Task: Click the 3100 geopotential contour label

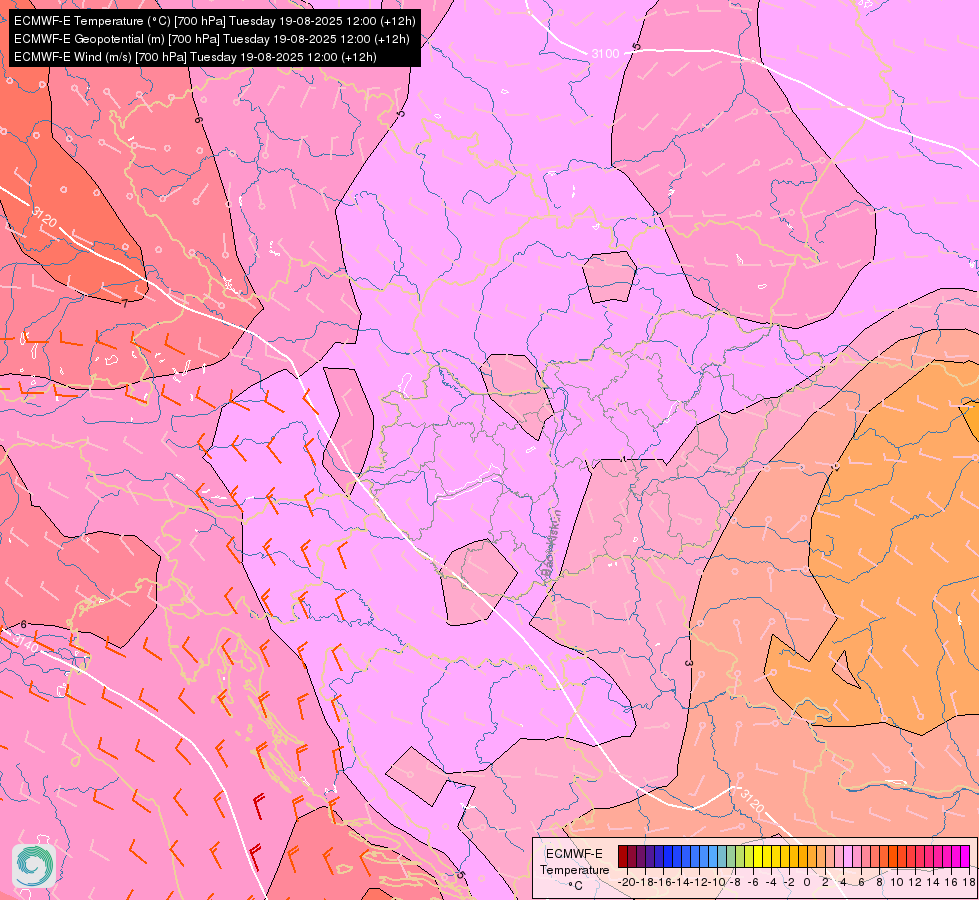Action: (x=605, y=54)
